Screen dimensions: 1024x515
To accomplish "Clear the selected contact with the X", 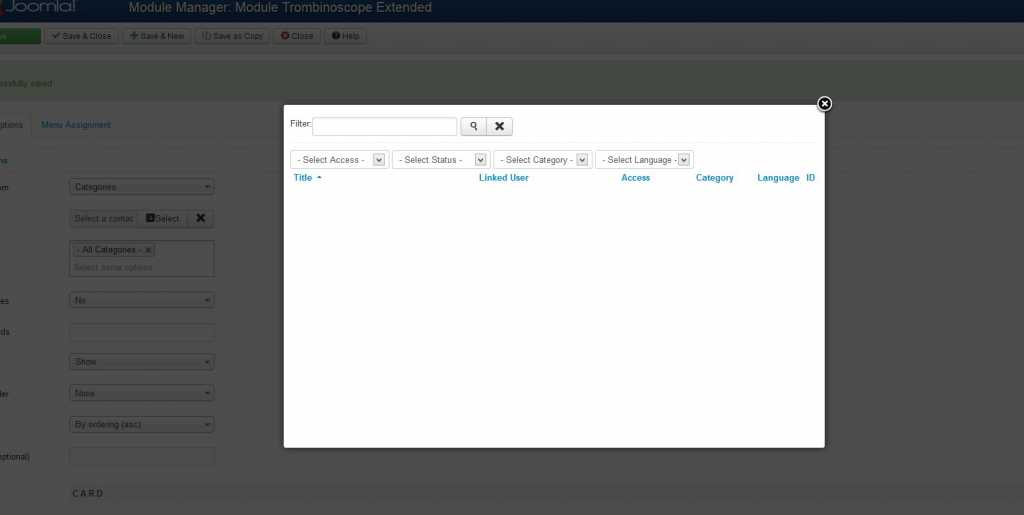I will click(200, 218).
